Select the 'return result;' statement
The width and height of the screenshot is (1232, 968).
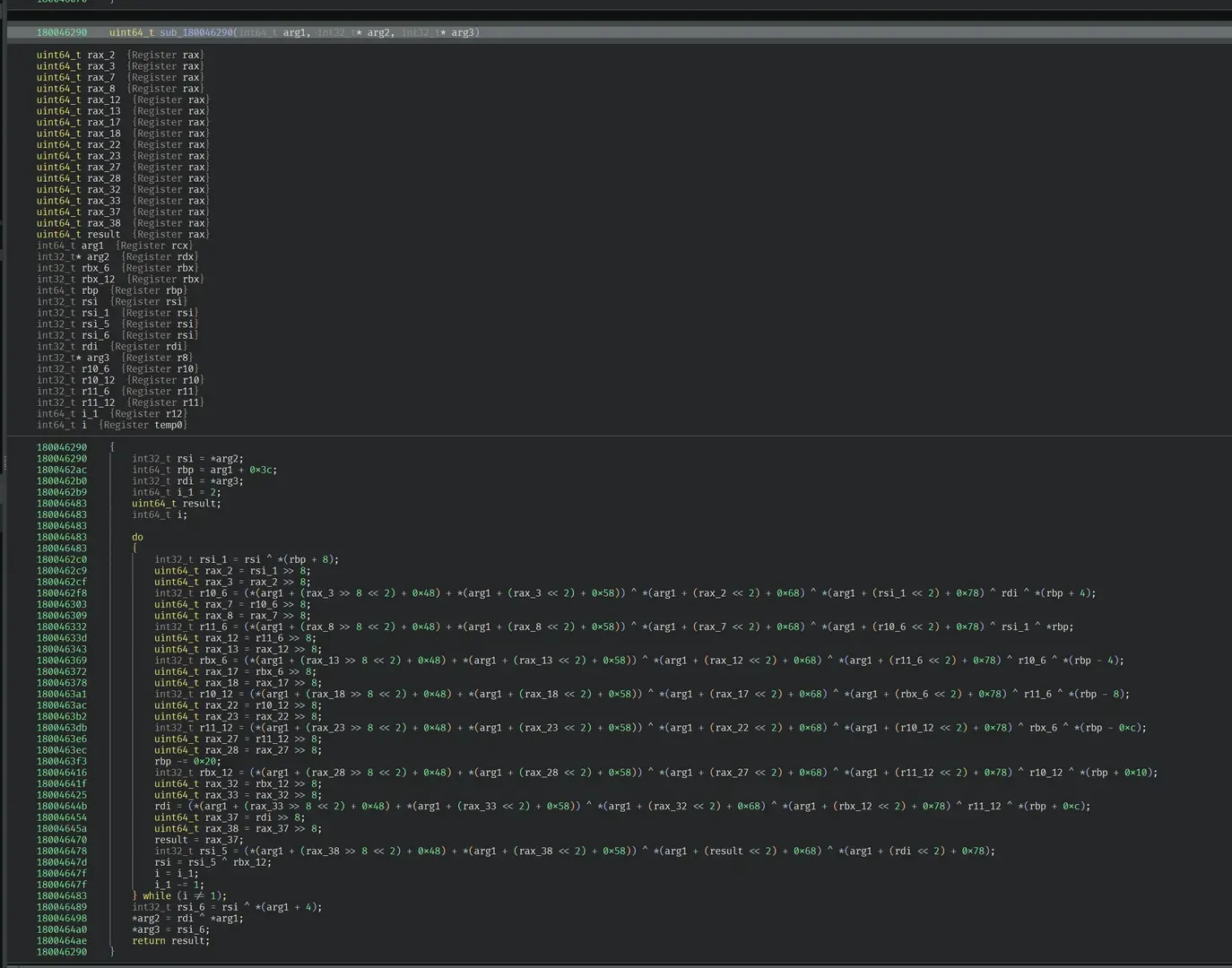click(171, 940)
